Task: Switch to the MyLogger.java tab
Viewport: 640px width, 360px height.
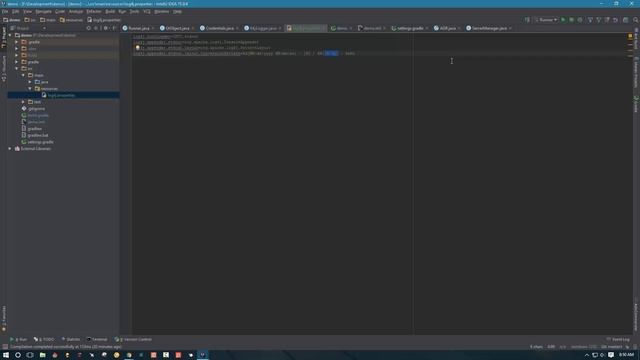Action: pos(263,28)
